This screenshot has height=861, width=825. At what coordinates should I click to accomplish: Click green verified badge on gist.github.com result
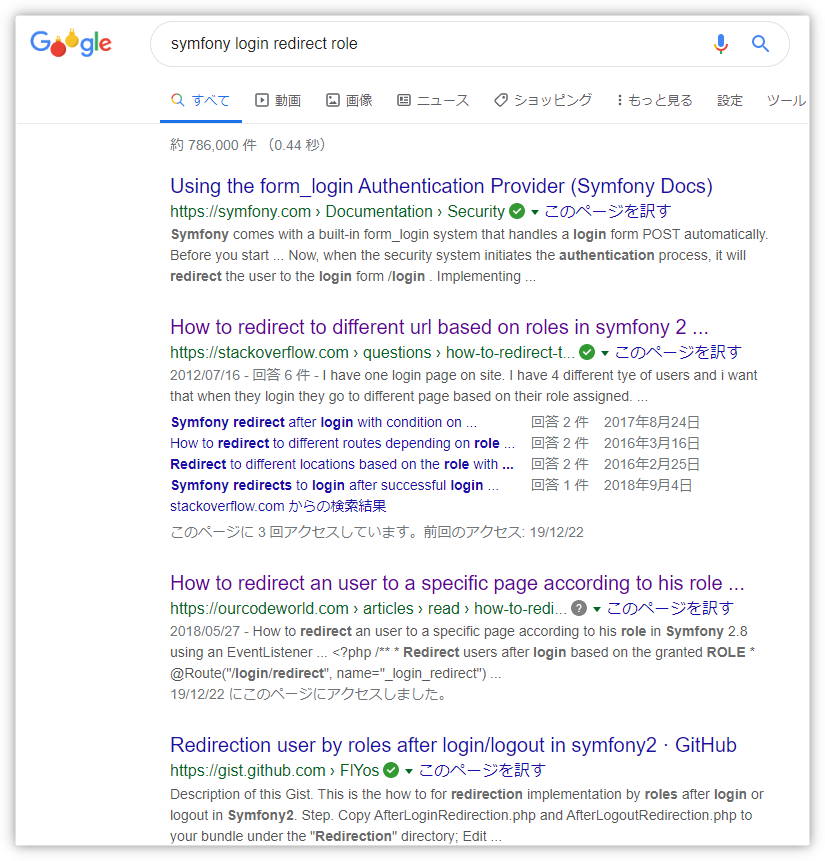pos(391,770)
